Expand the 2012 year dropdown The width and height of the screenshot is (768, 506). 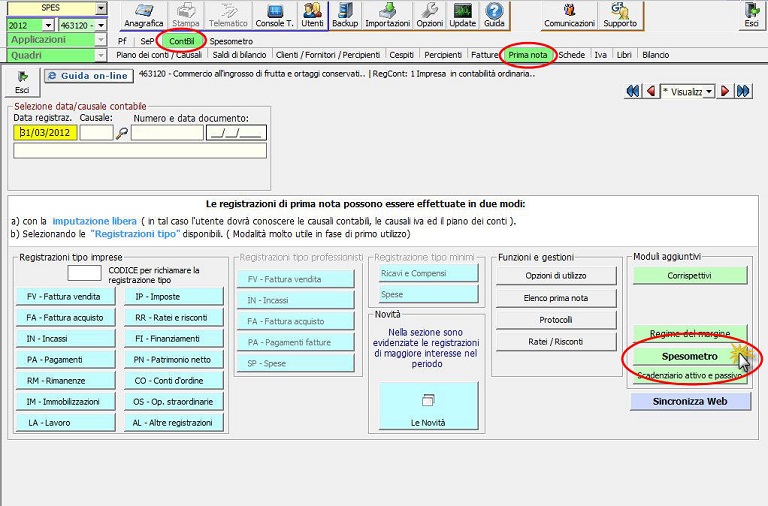pos(48,25)
